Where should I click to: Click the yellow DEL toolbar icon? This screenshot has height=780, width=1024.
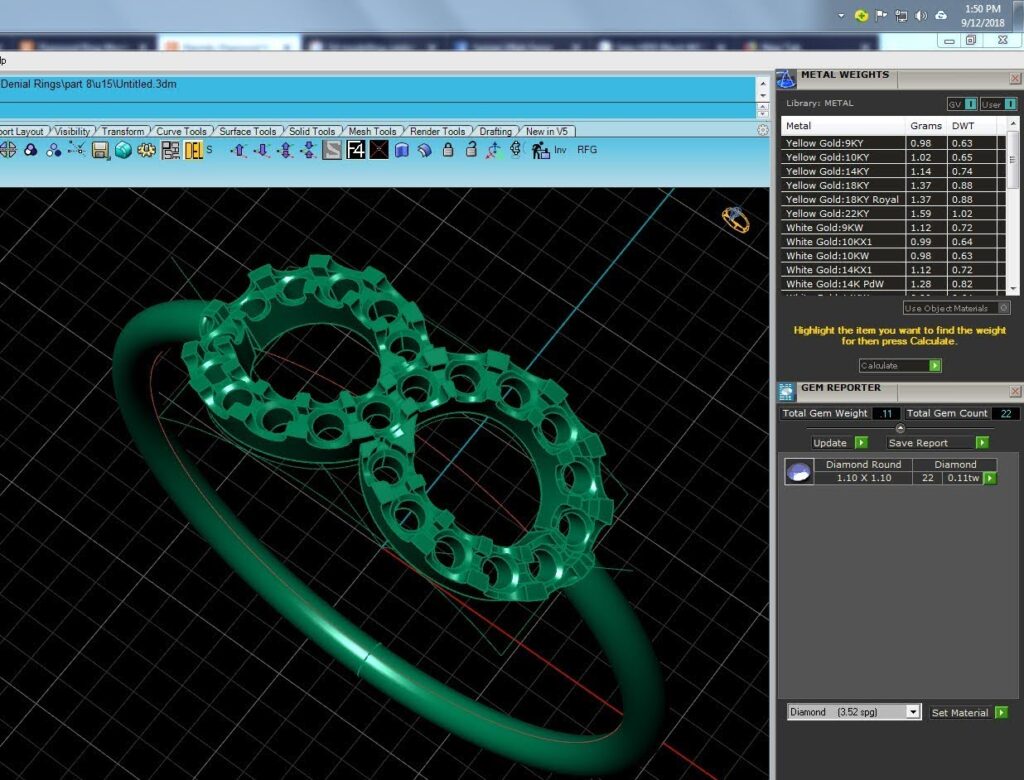[x=194, y=150]
